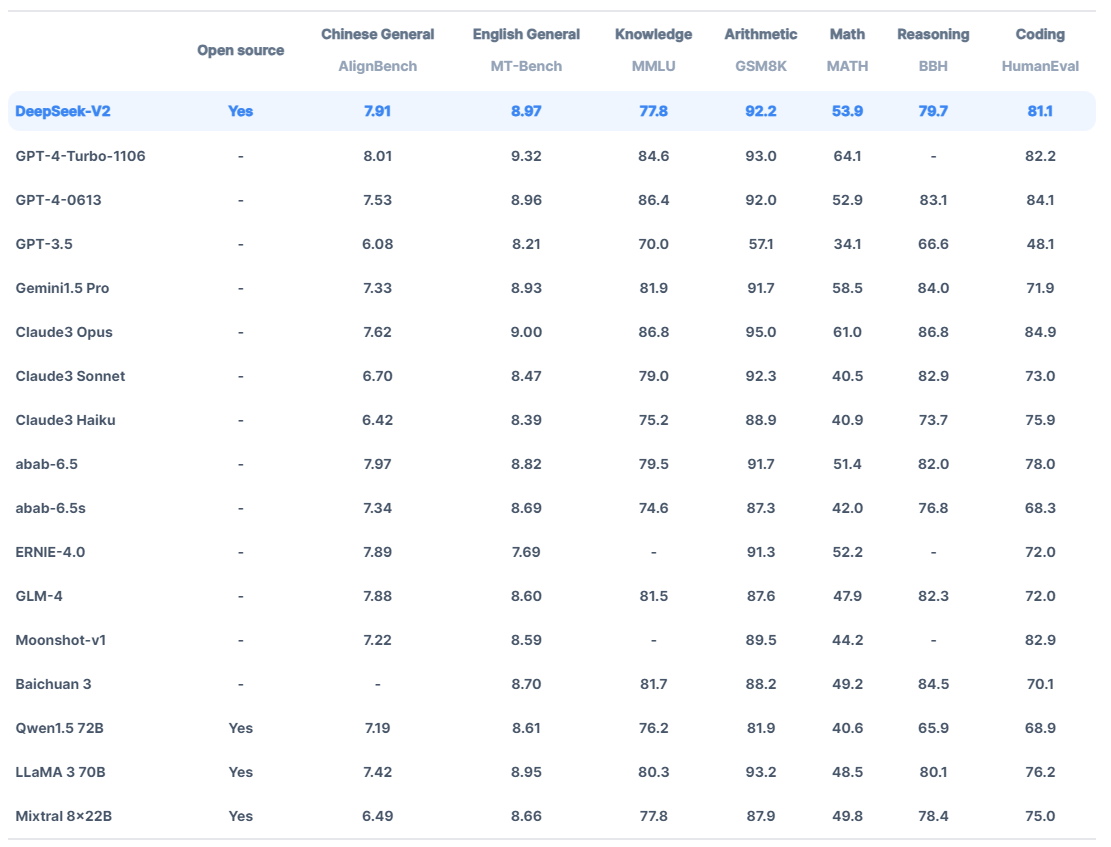Click the "GSM8K" benchmark label
1111x847 pixels.
pos(760,66)
